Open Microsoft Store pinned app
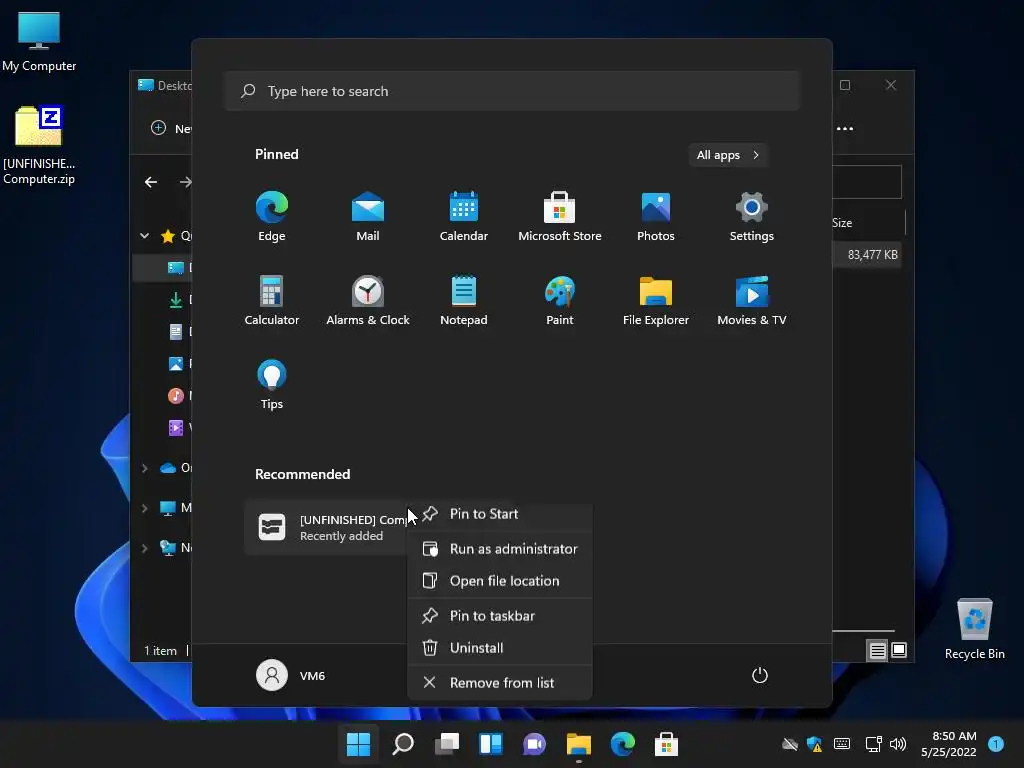This screenshot has height=768, width=1024. click(x=560, y=217)
